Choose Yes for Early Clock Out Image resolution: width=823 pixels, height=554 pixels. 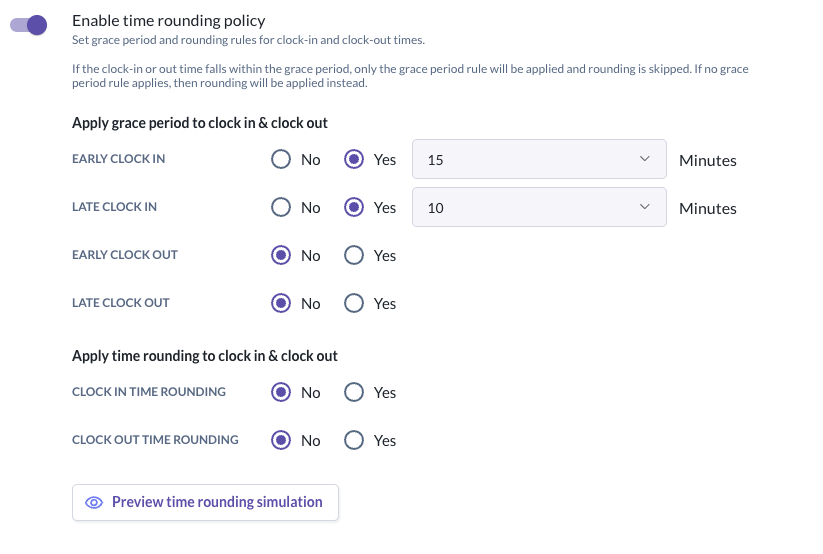pyautogui.click(x=354, y=255)
